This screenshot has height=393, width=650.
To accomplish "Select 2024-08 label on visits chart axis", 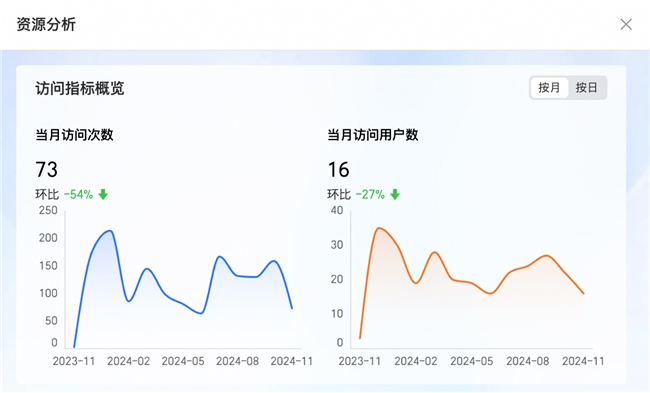I will [x=238, y=361].
